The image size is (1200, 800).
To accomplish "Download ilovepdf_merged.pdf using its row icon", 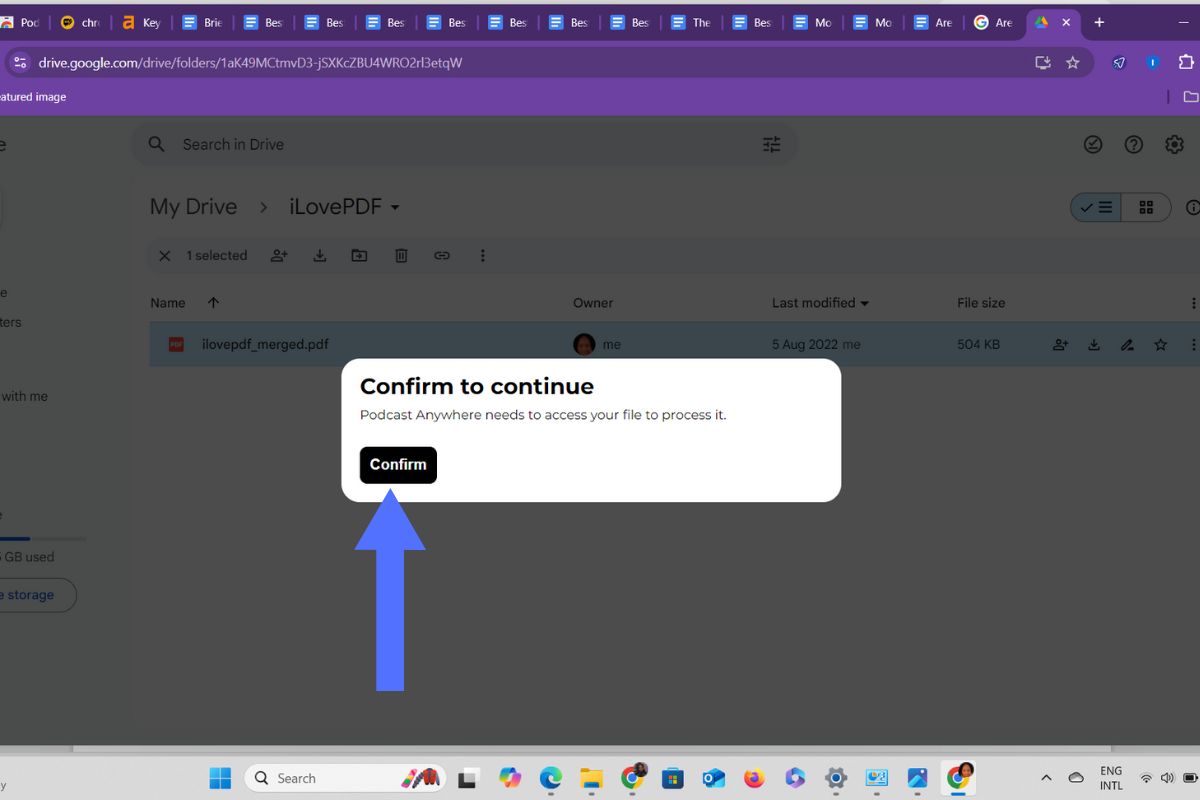I will (1094, 345).
